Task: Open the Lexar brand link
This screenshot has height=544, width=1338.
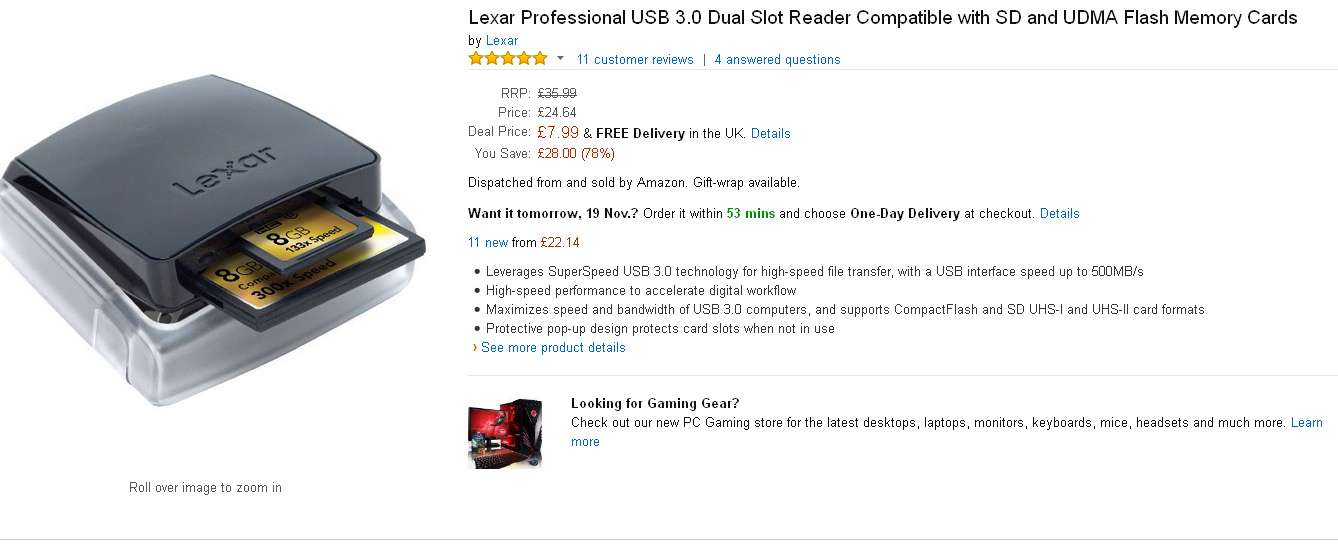Action: (502, 41)
